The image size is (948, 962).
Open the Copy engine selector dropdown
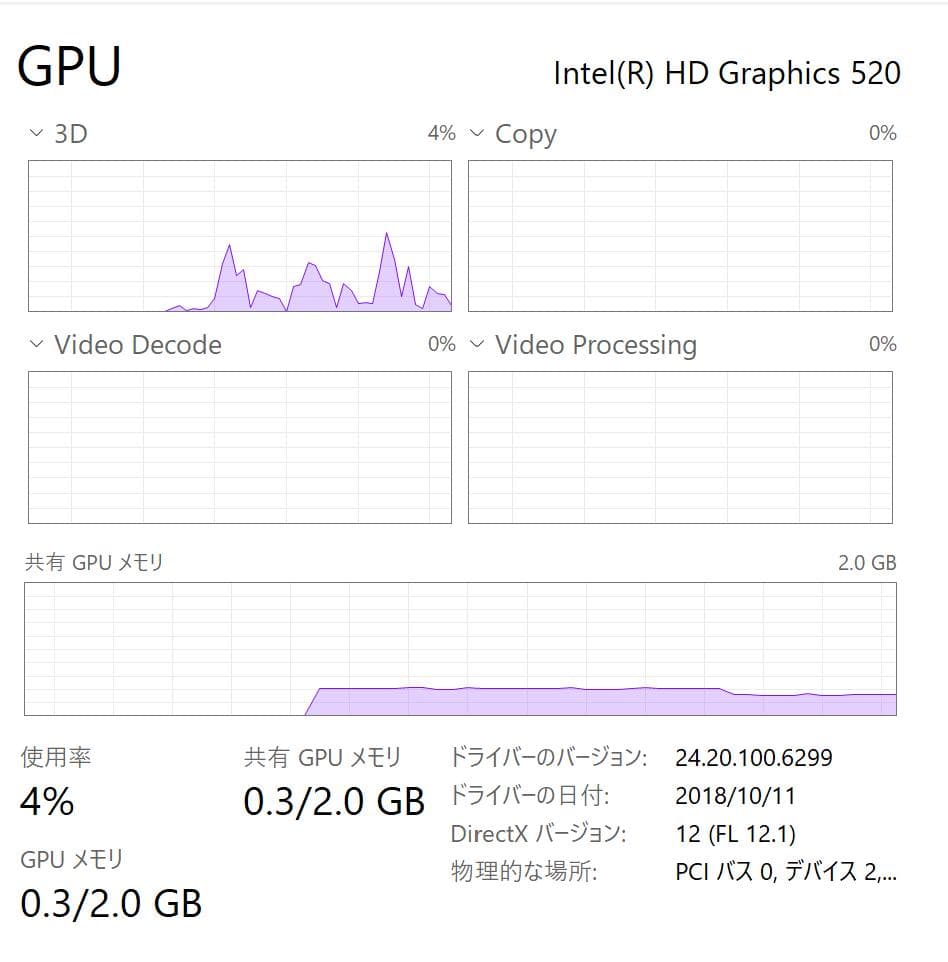click(x=525, y=133)
